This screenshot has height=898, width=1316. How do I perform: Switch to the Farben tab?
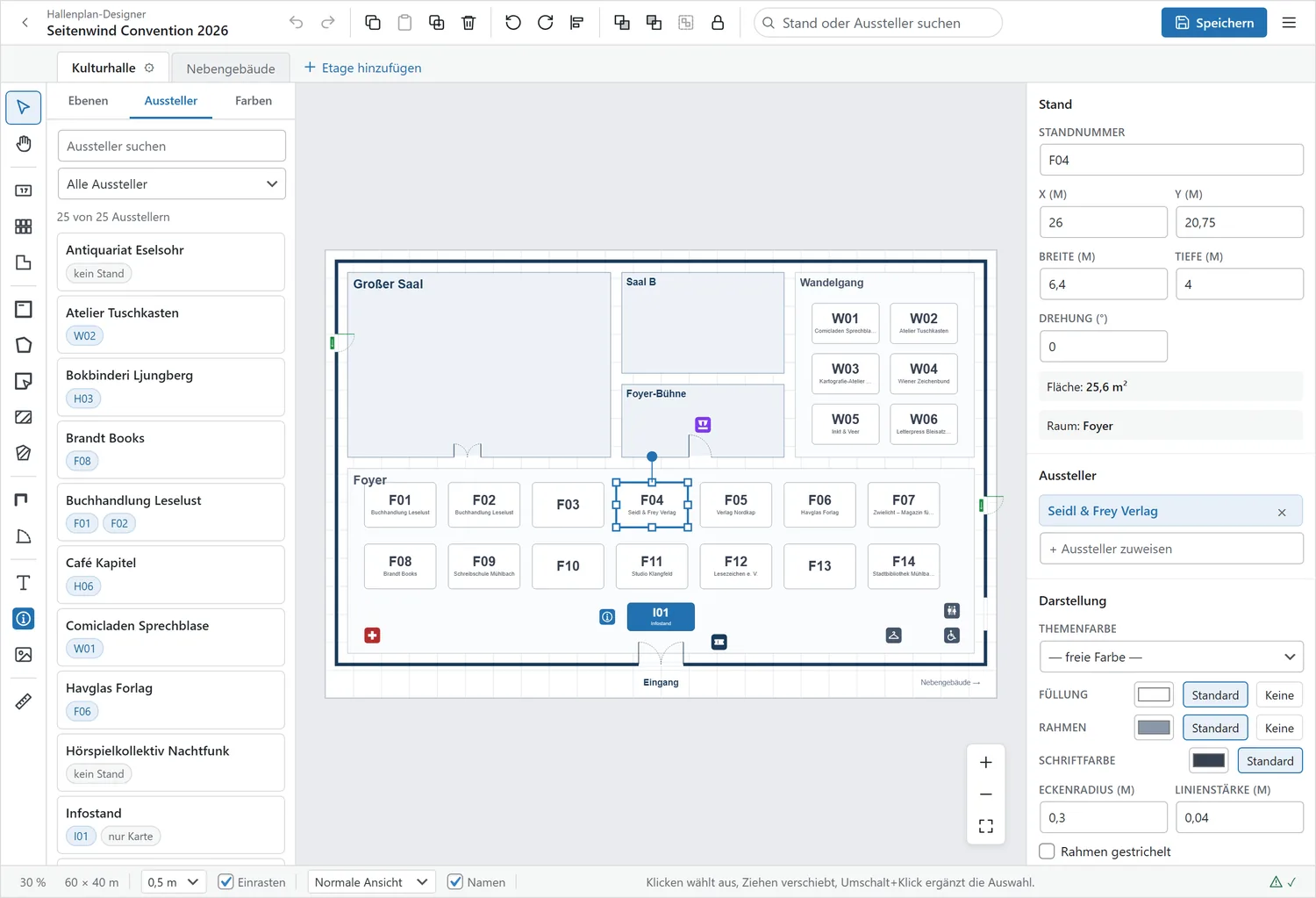254,101
